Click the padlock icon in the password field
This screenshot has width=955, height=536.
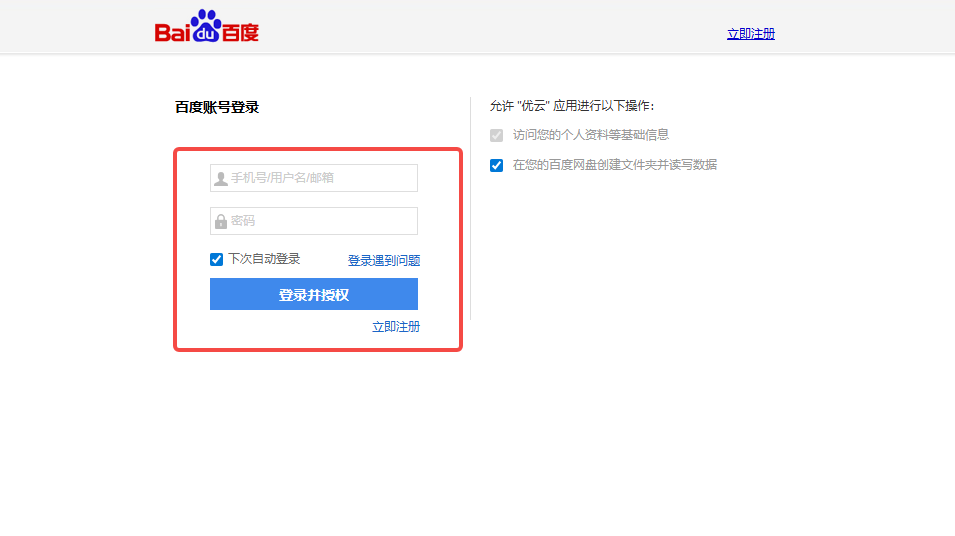pyautogui.click(x=220, y=221)
